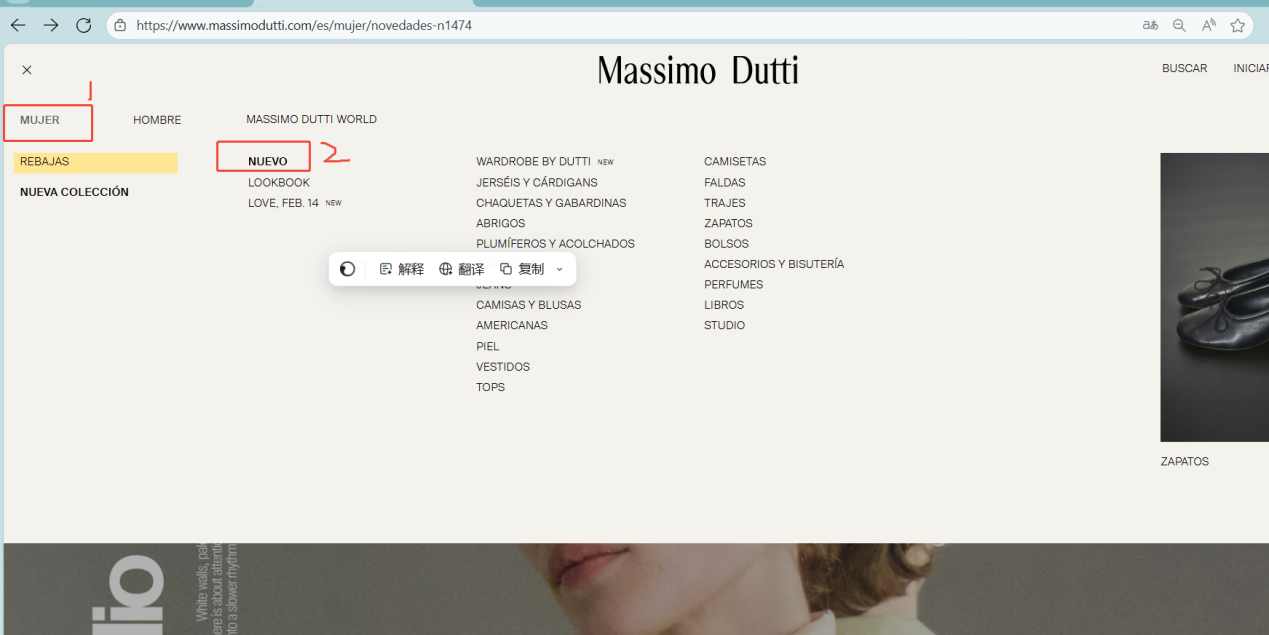Viewport: 1269px width, 635px height.
Task: Click the black ballet shoes image
Action: tap(1214, 297)
